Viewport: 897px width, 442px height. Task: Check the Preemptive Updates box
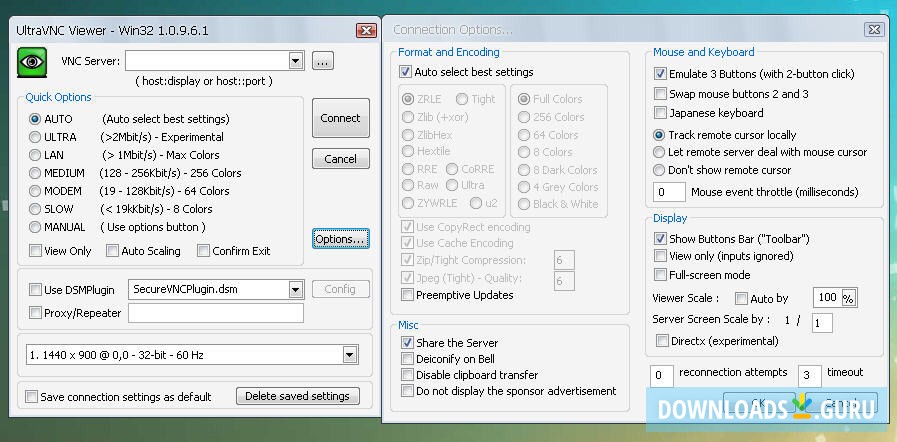coord(407,295)
